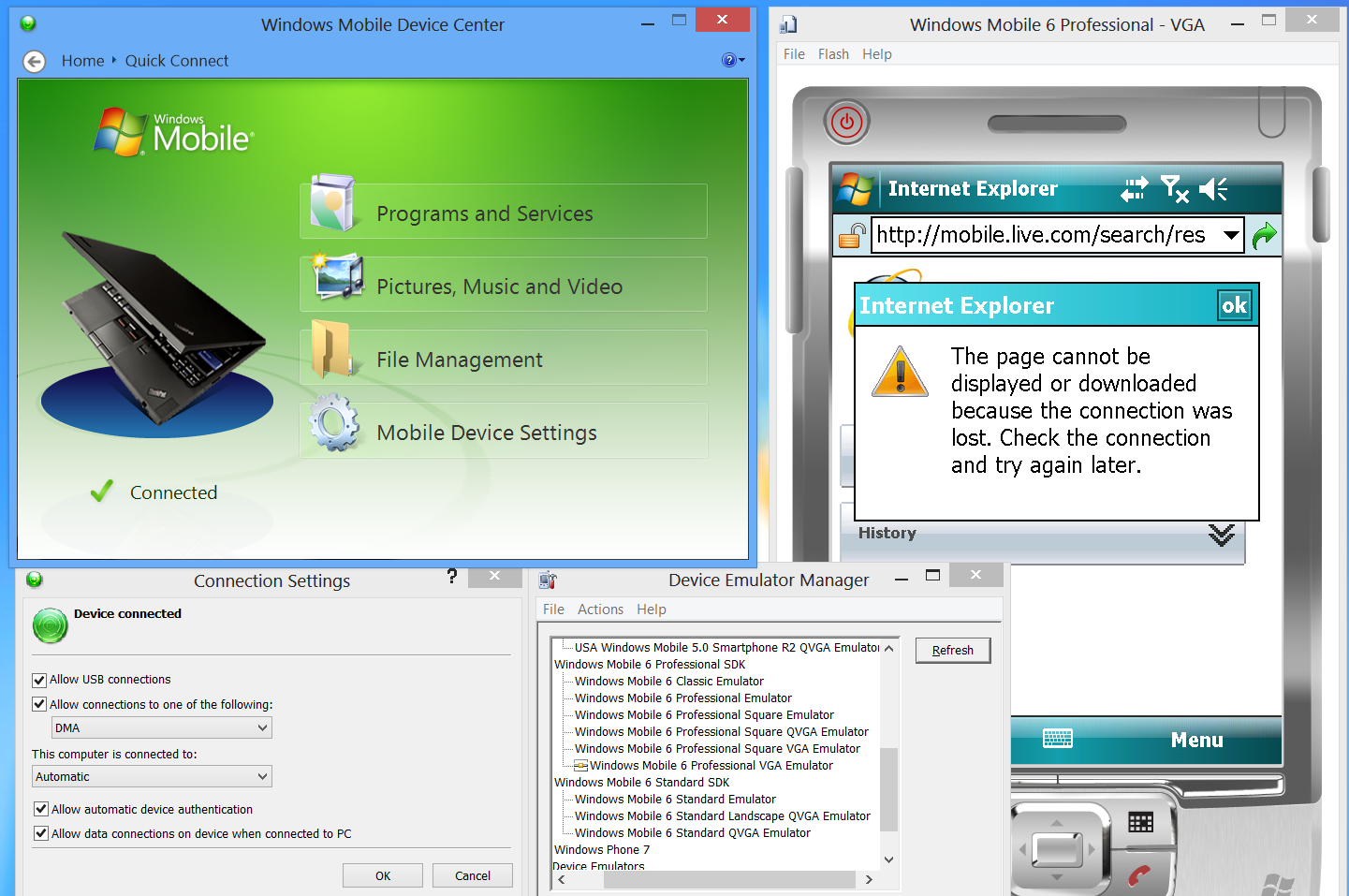The width and height of the screenshot is (1349, 896).
Task: Click the Menu softkey in emulator
Action: 1196,740
